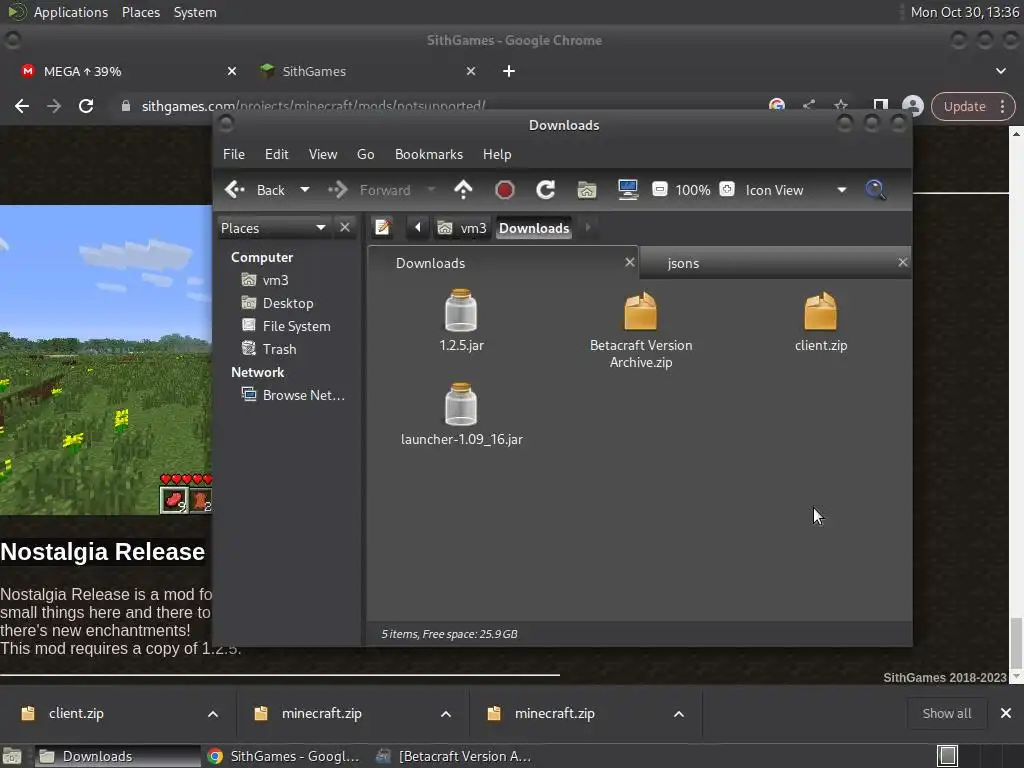Expand second minecraft.zip download options chevron
This screenshot has height=768, width=1024.
point(679,714)
